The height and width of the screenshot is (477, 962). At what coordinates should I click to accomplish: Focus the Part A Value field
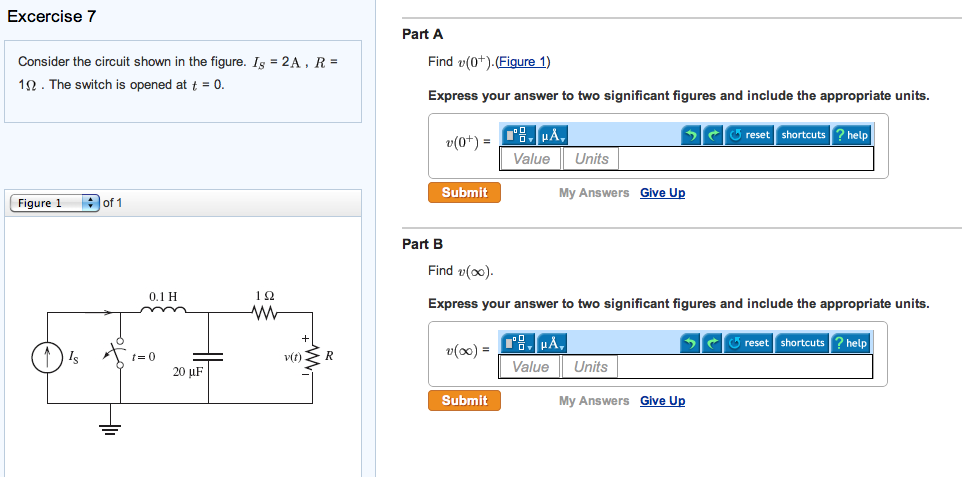[531, 159]
